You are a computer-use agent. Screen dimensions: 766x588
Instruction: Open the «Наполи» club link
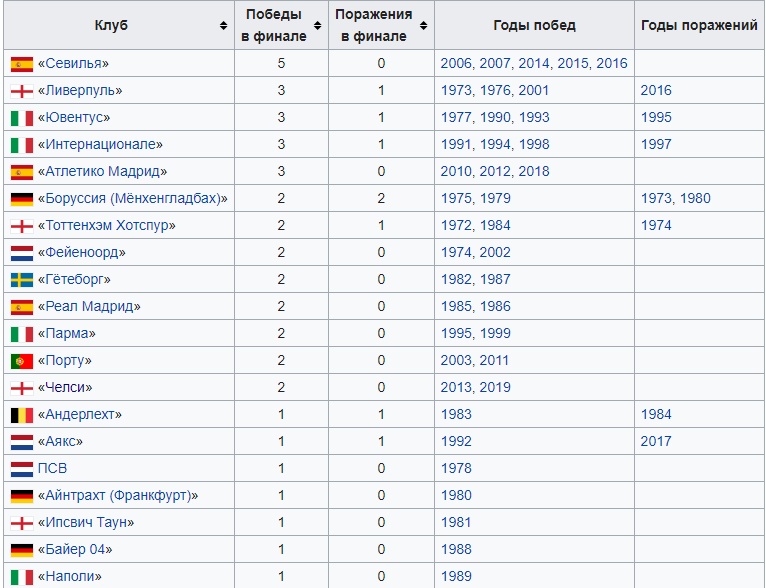click(x=70, y=576)
